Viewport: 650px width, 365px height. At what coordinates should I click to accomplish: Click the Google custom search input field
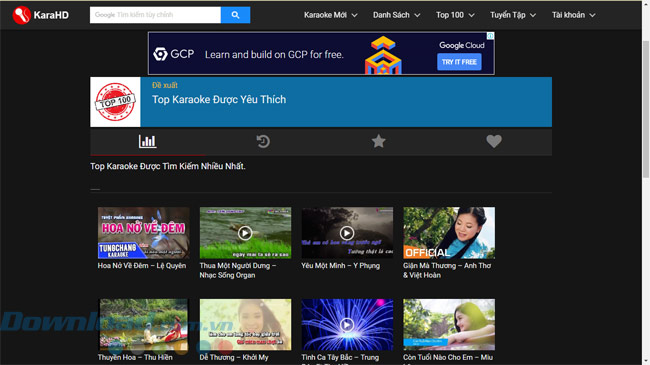pos(155,15)
